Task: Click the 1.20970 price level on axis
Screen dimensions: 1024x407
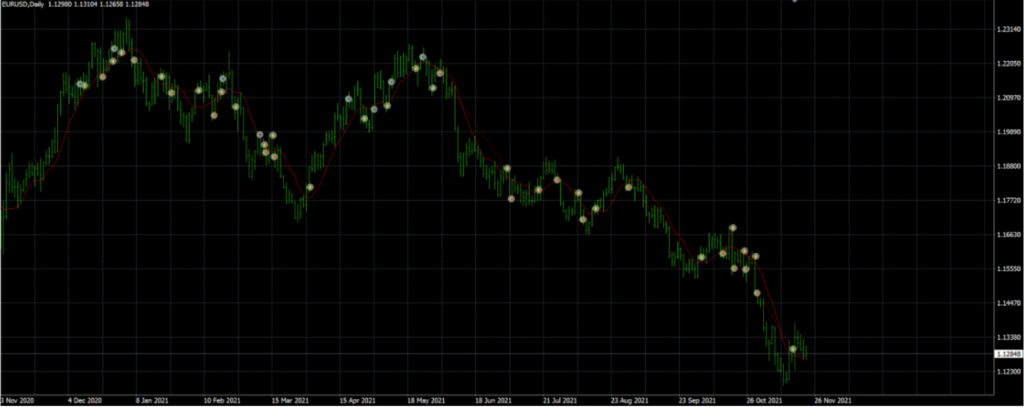Action: click(1008, 98)
